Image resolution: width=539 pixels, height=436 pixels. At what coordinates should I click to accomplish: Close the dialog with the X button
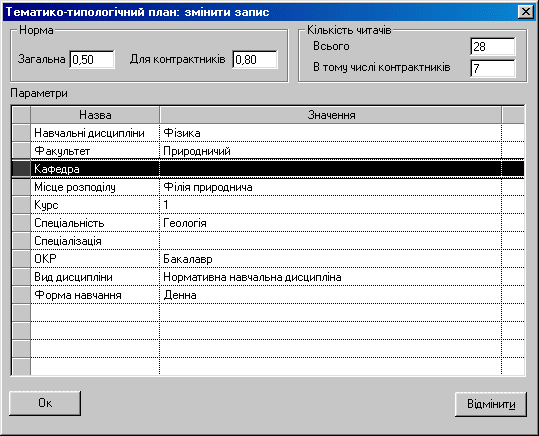[526, 12]
